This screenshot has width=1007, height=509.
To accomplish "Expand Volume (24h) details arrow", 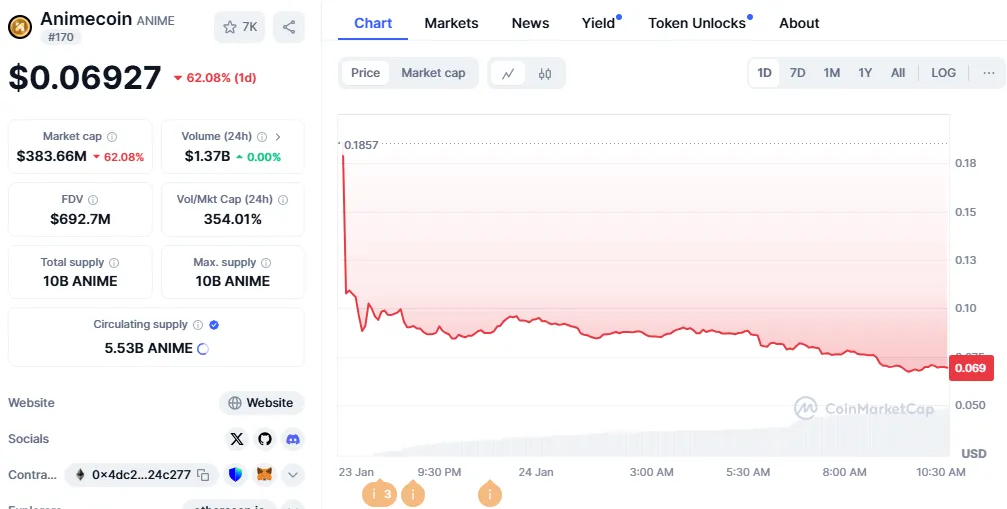I will click(x=278, y=136).
